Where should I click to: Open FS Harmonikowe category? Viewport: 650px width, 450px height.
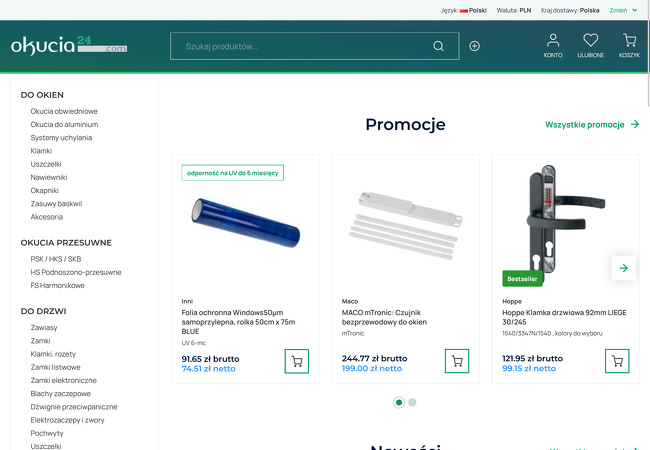tap(57, 285)
